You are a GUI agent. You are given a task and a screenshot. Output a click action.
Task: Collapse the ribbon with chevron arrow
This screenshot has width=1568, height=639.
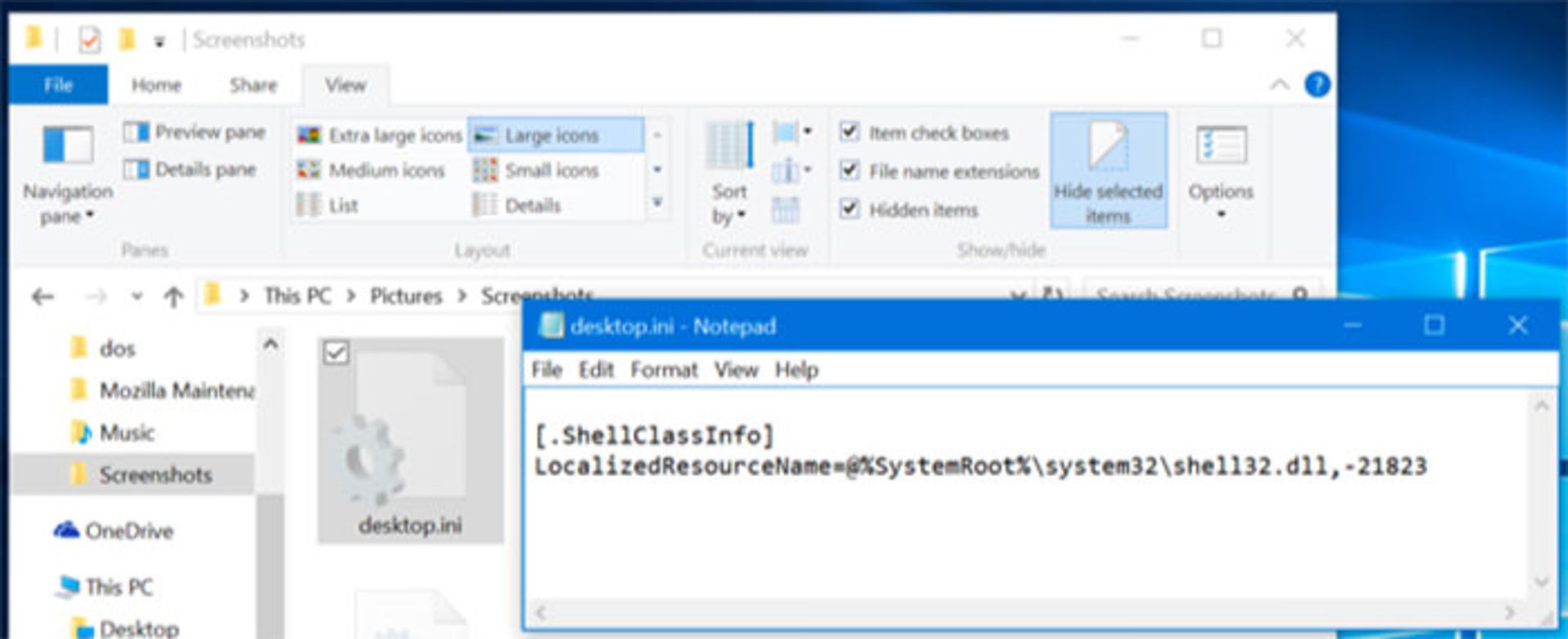[1280, 85]
